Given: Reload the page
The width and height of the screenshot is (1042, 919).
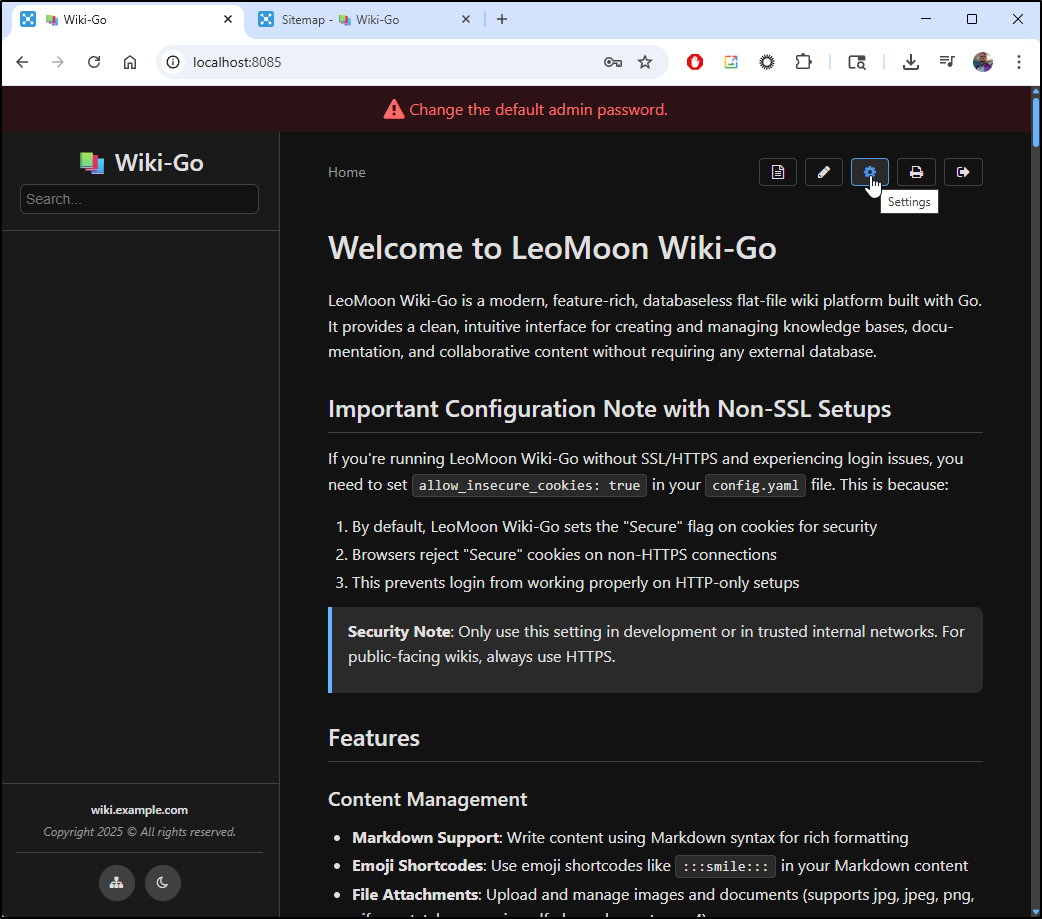Looking at the screenshot, I should pyautogui.click(x=94, y=62).
